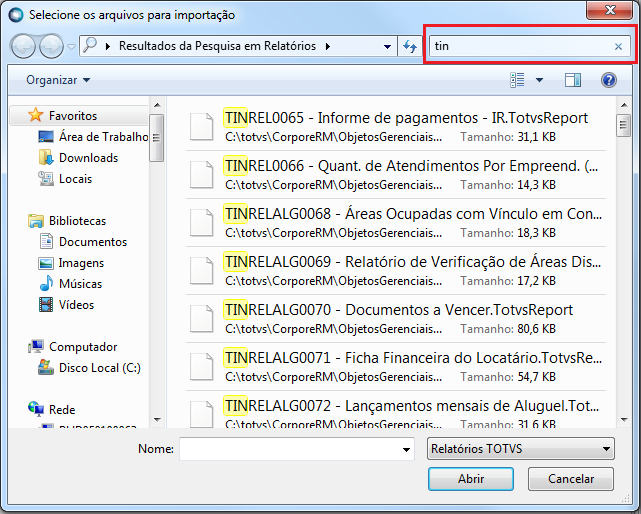Image resolution: width=641 pixels, height=514 pixels.
Task: Select TINRELALG0071 - Ficha Financeira do Locatário
Action: click(x=396, y=367)
